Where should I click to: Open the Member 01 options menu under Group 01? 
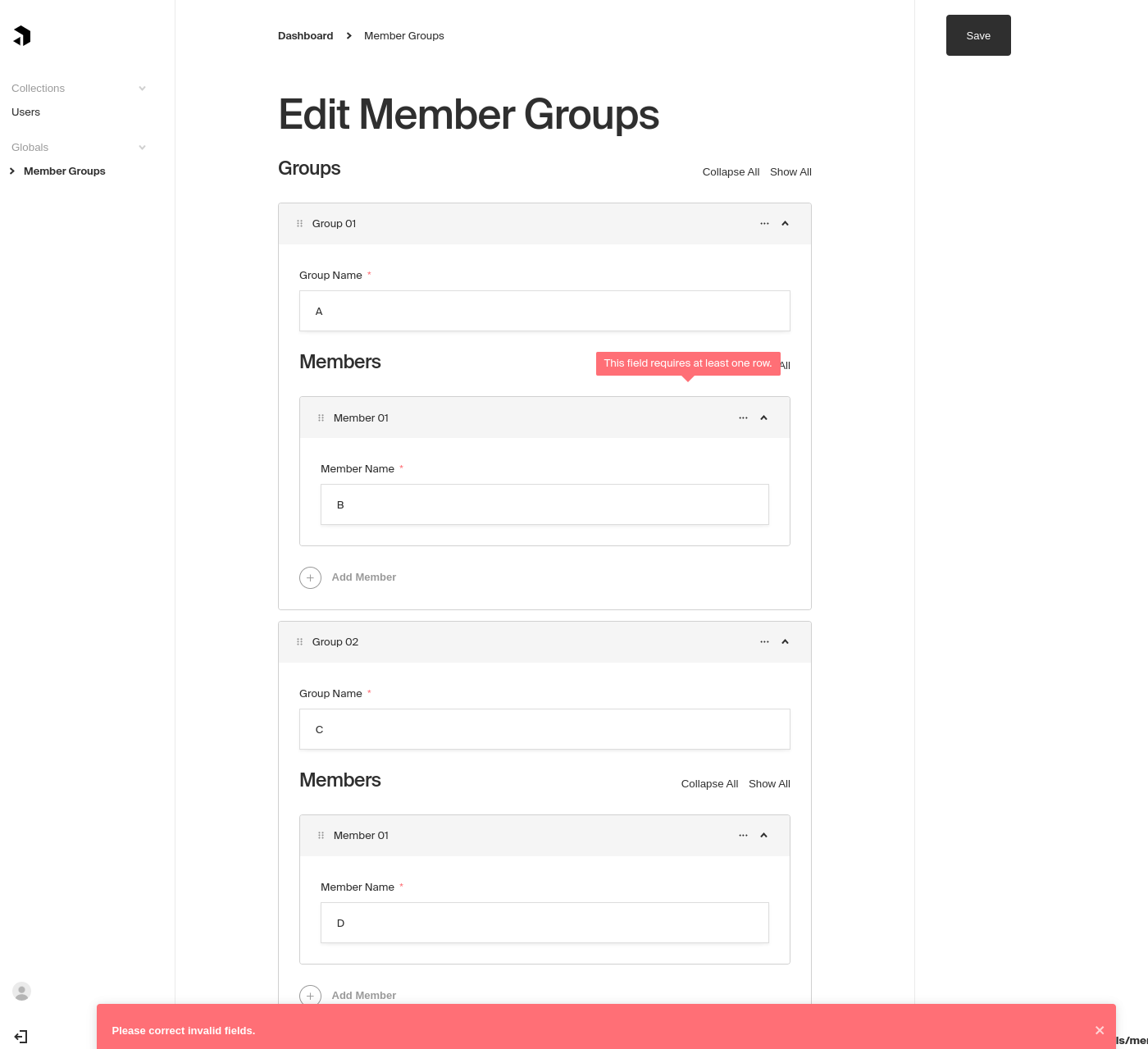[743, 417]
